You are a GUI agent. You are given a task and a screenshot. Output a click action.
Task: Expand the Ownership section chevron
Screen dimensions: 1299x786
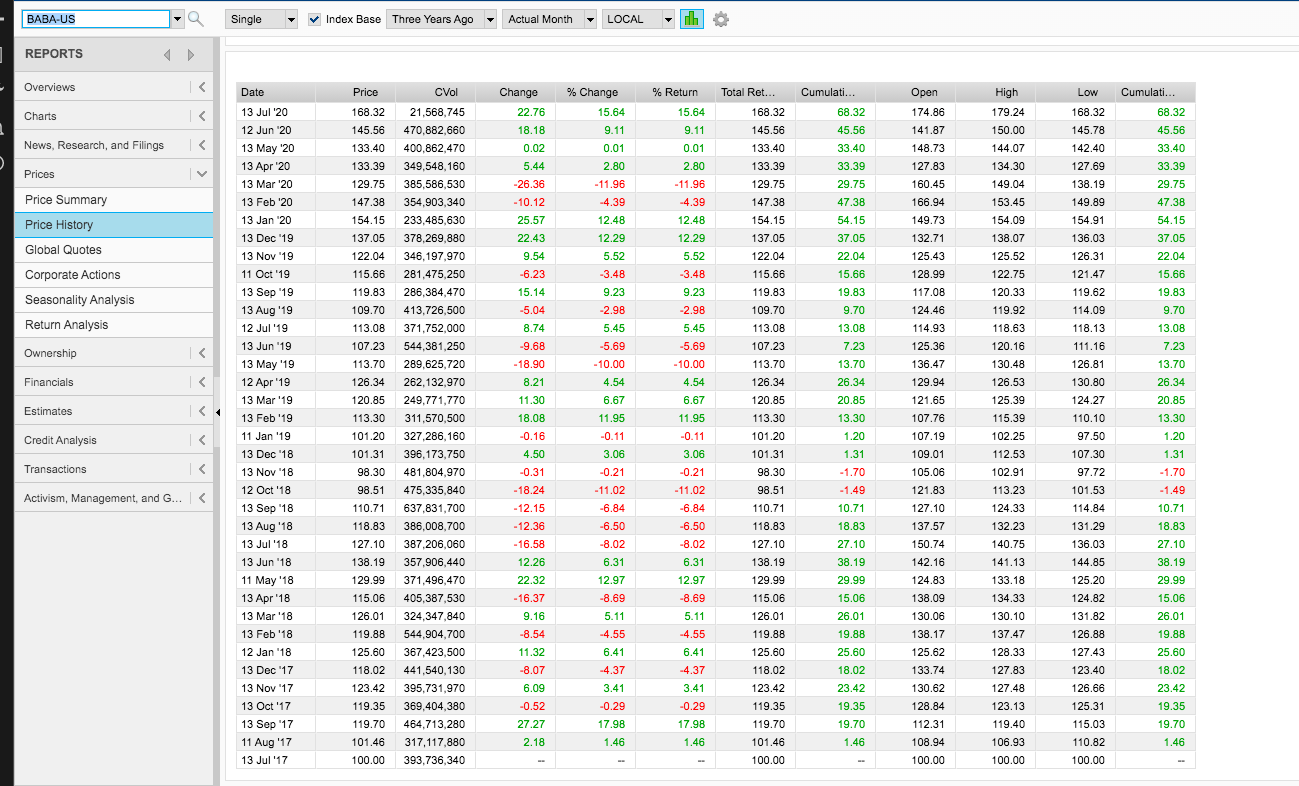pos(202,353)
